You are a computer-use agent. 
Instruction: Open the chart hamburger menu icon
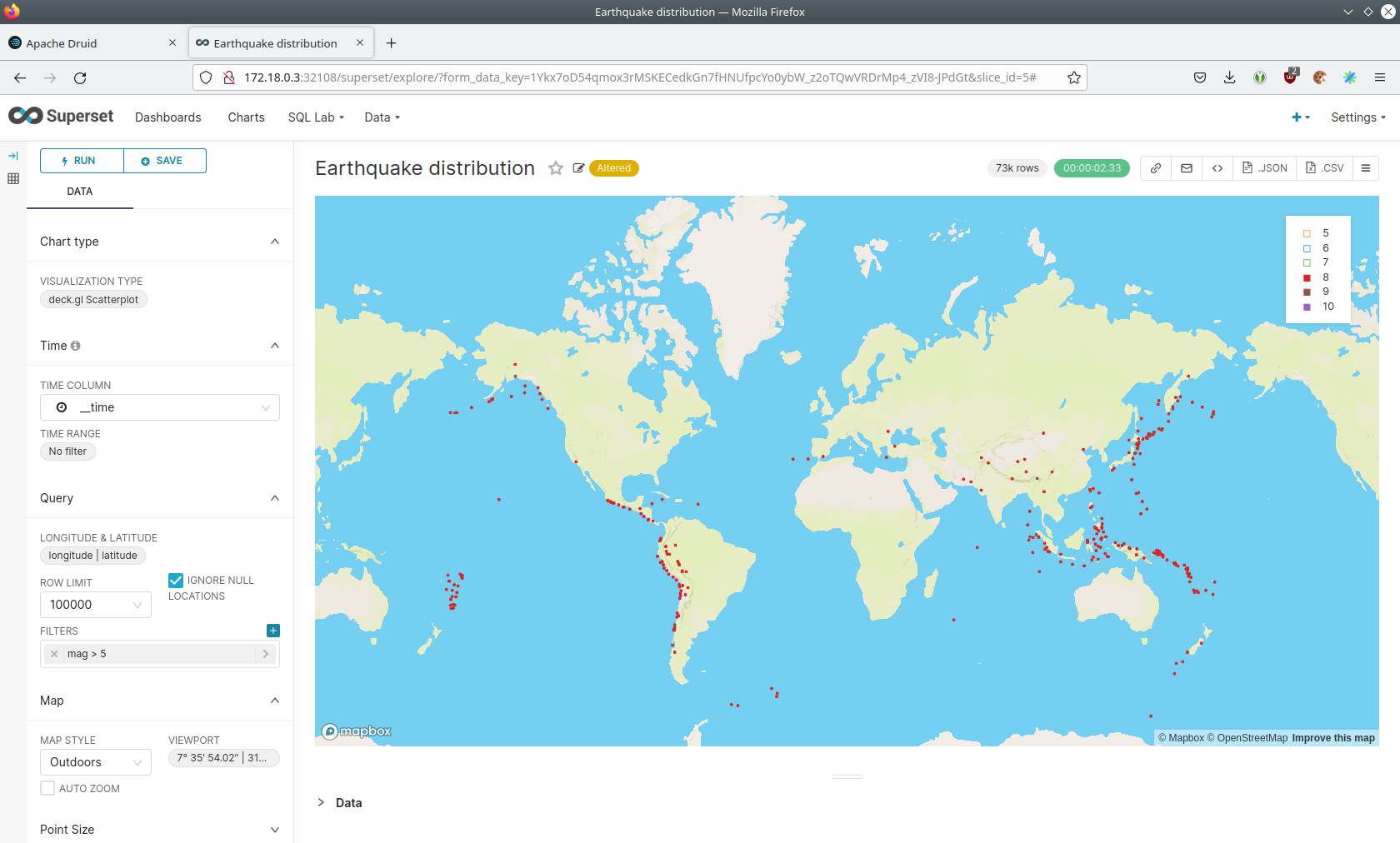click(1366, 168)
